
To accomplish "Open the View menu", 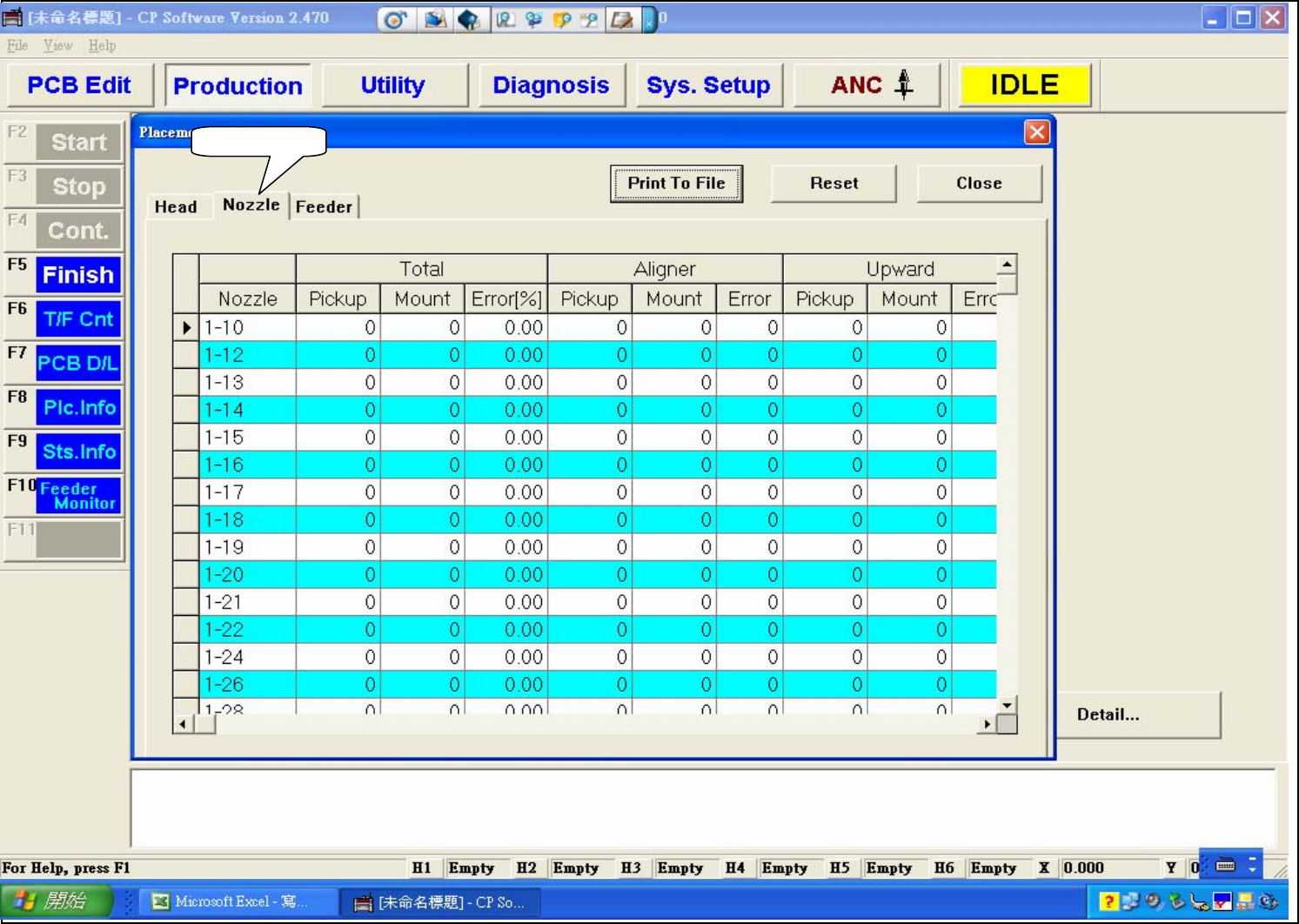I will 57,45.
